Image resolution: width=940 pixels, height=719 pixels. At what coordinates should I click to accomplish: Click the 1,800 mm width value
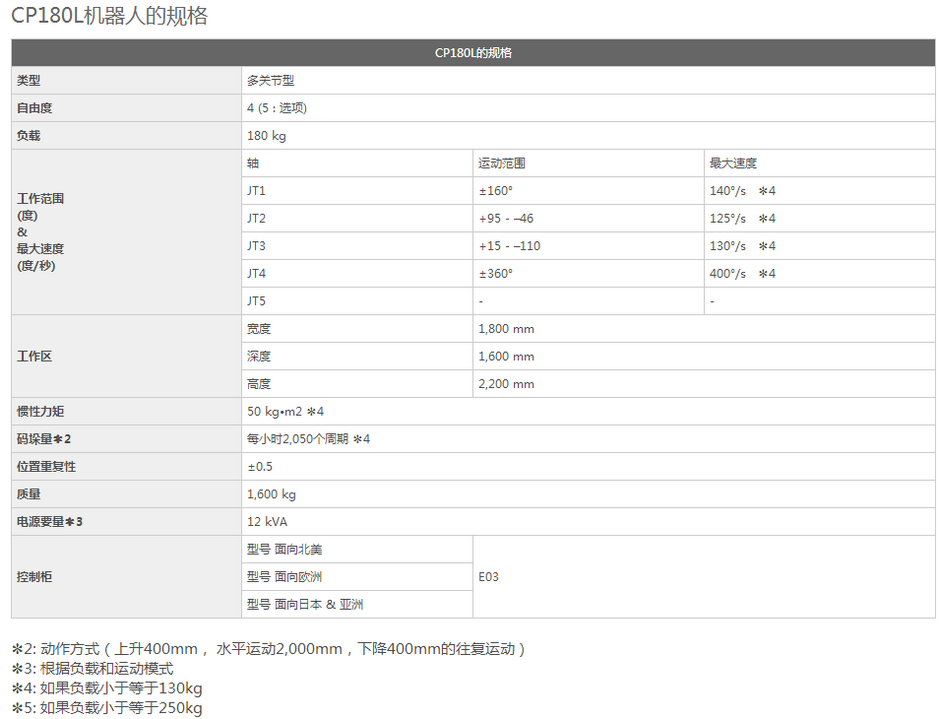pyautogui.click(x=506, y=328)
